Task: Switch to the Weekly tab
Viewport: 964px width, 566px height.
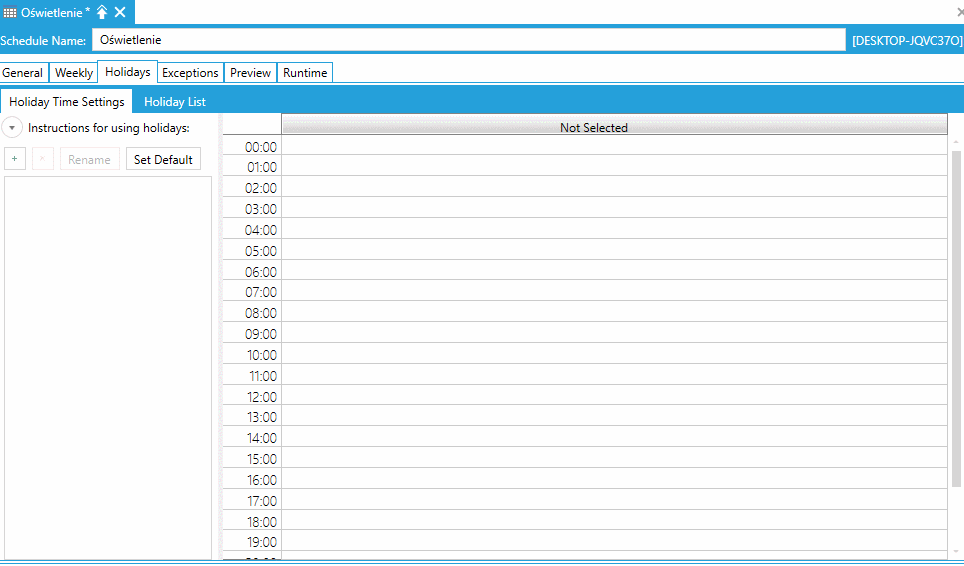Action: pos(74,73)
